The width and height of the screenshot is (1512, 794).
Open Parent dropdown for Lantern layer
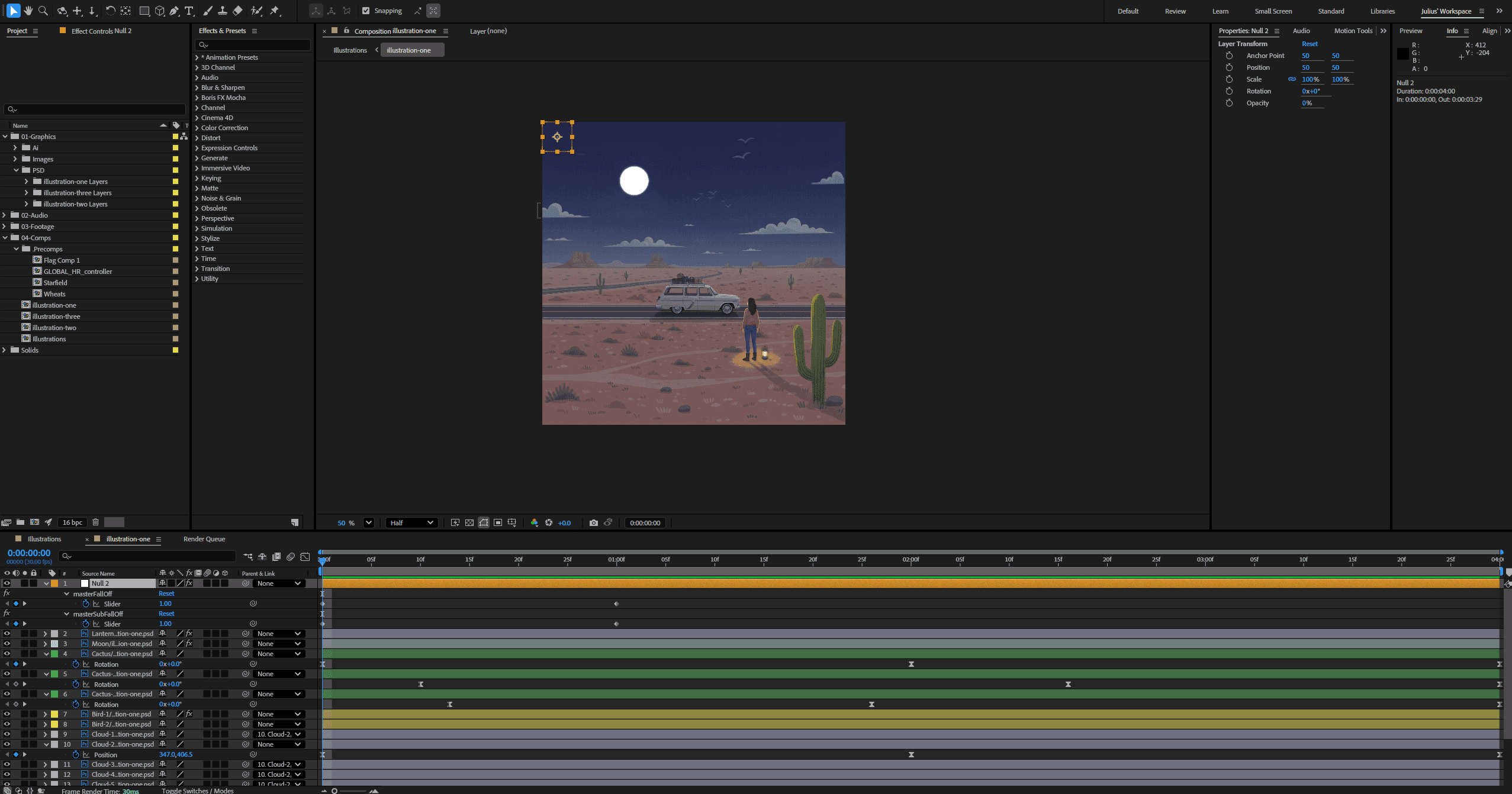point(278,634)
